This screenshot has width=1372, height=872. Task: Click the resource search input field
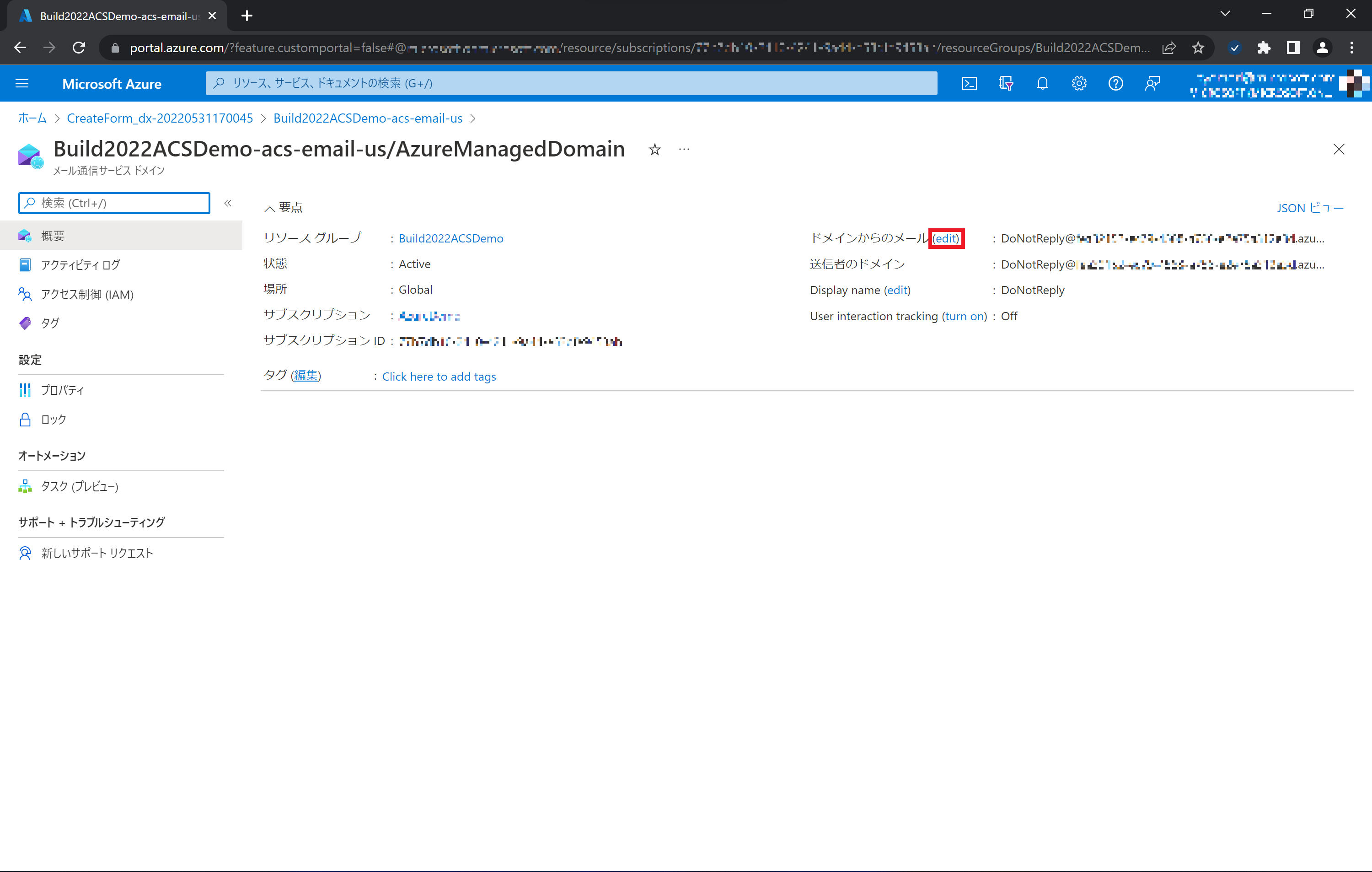click(x=570, y=83)
